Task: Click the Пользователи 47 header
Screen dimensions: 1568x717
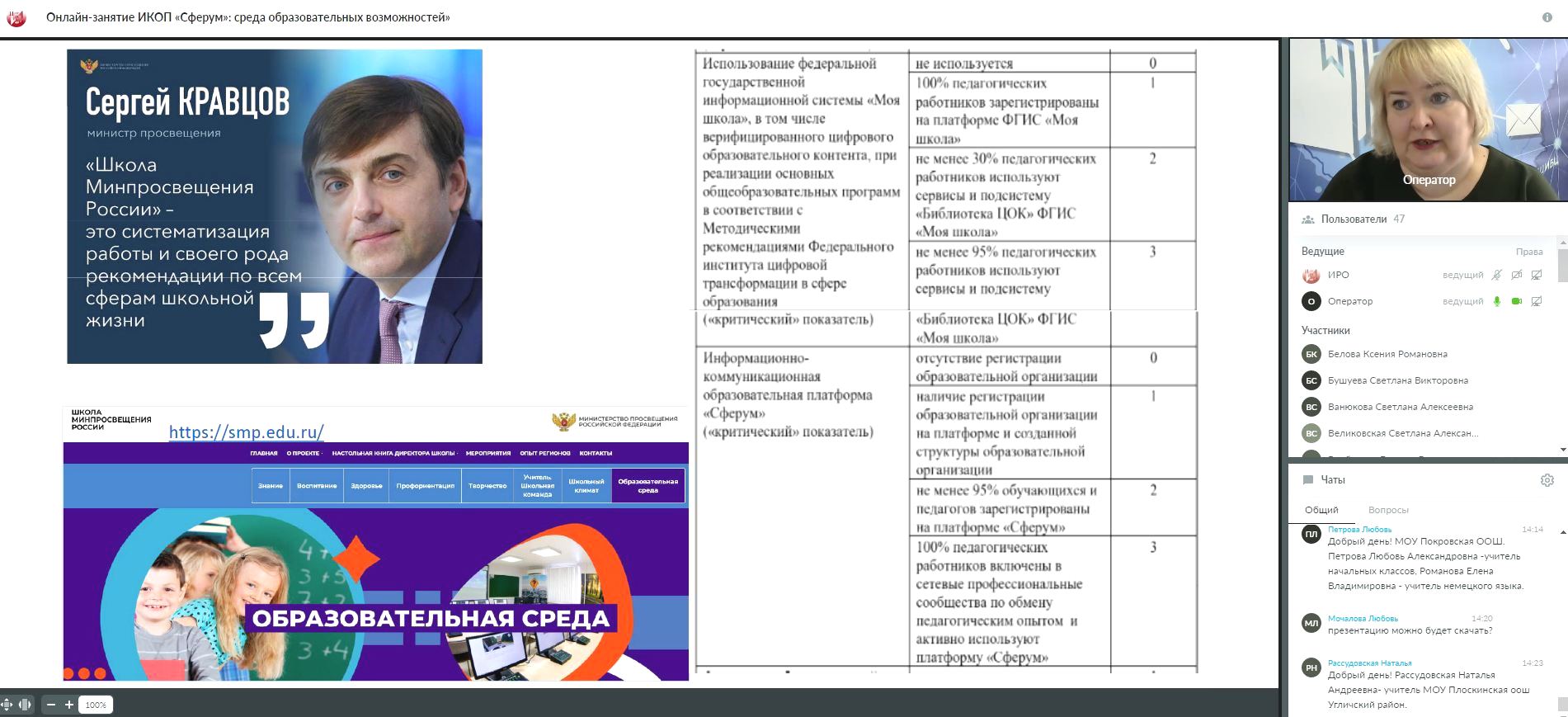Action: click(1363, 219)
